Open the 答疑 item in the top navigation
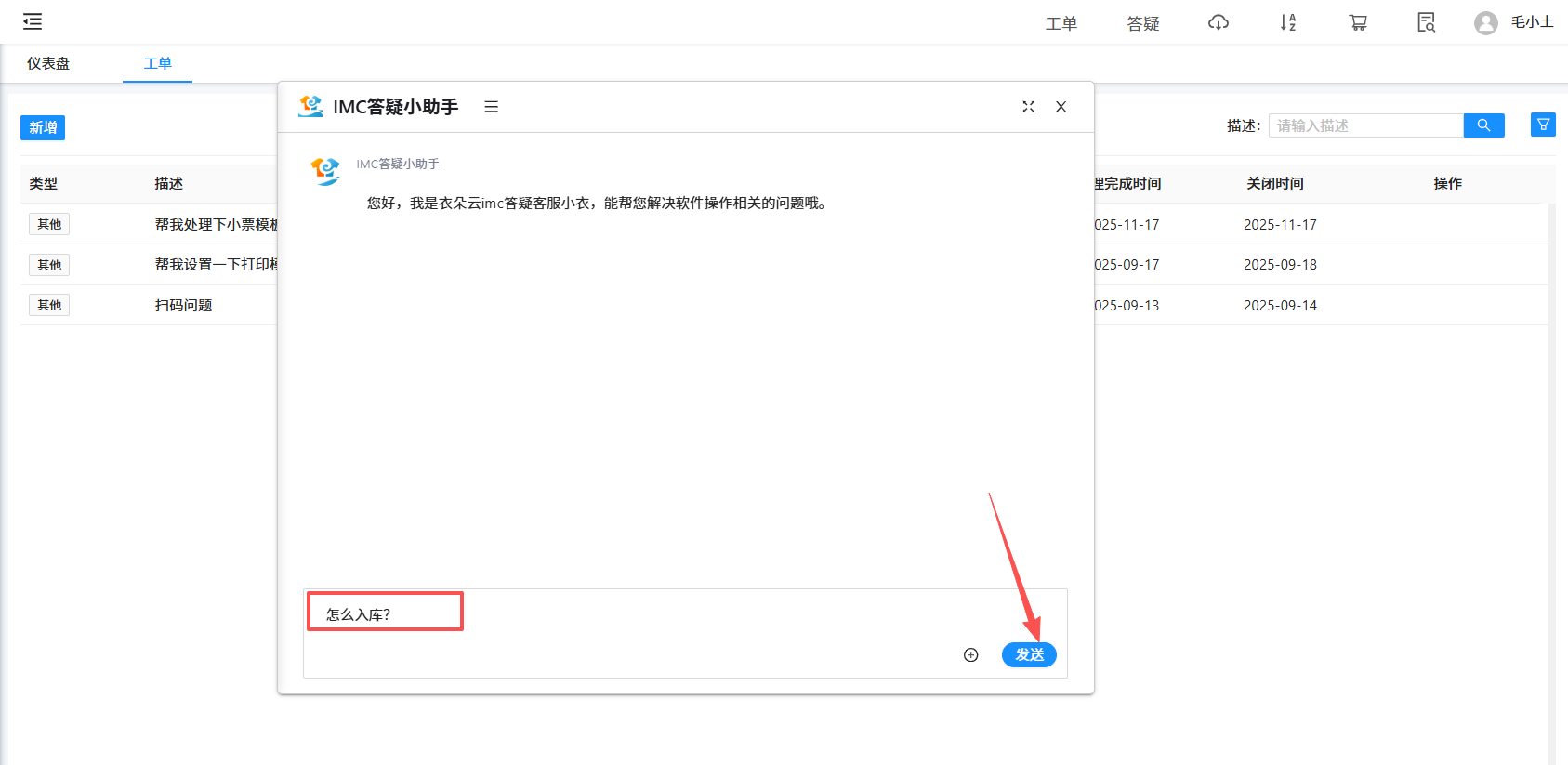 click(x=1143, y=23)
